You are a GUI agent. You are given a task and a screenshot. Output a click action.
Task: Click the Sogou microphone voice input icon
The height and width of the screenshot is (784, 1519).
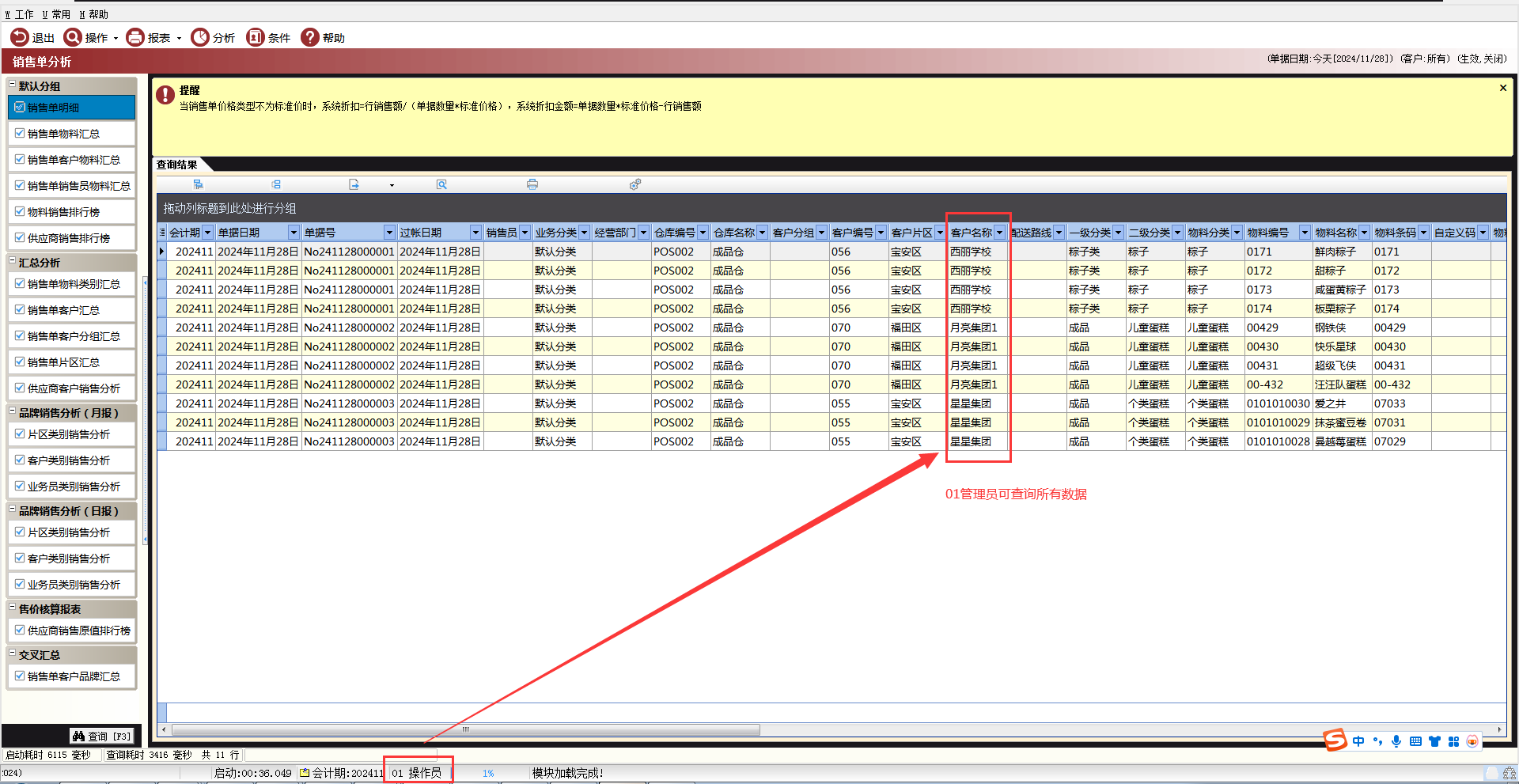(1396, 741)
